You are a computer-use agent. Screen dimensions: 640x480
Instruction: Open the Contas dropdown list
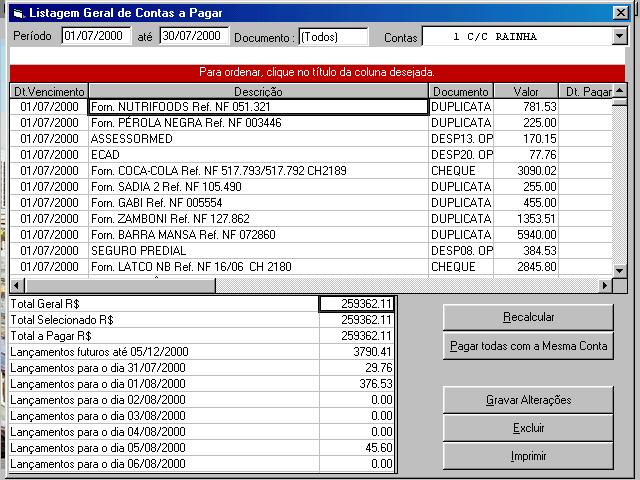618,36
